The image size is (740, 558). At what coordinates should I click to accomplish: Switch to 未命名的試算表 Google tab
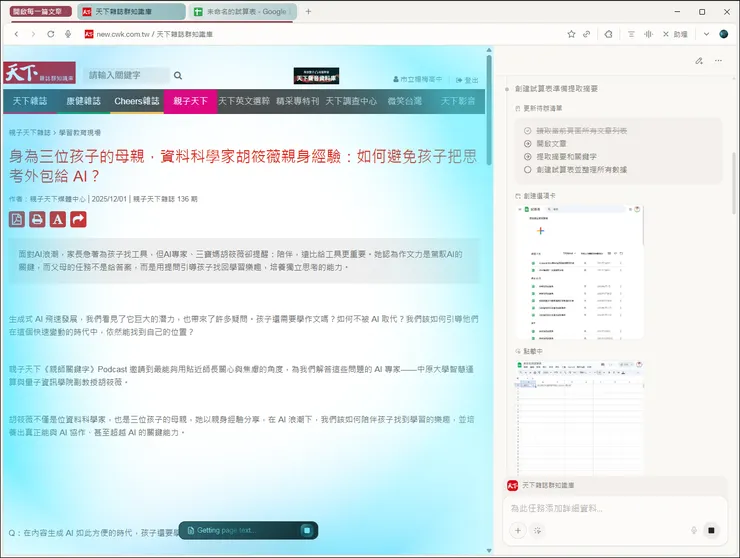[243, 11]
